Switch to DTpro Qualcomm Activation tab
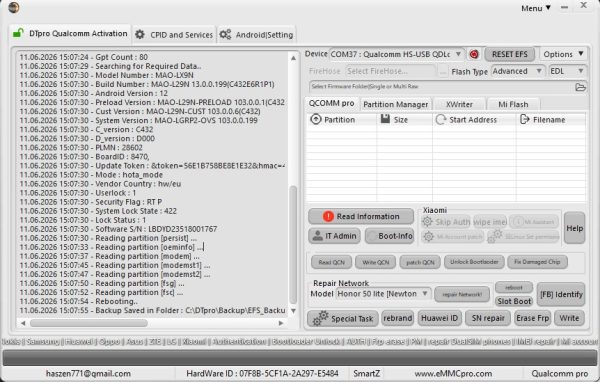 (x=70, y=34)
